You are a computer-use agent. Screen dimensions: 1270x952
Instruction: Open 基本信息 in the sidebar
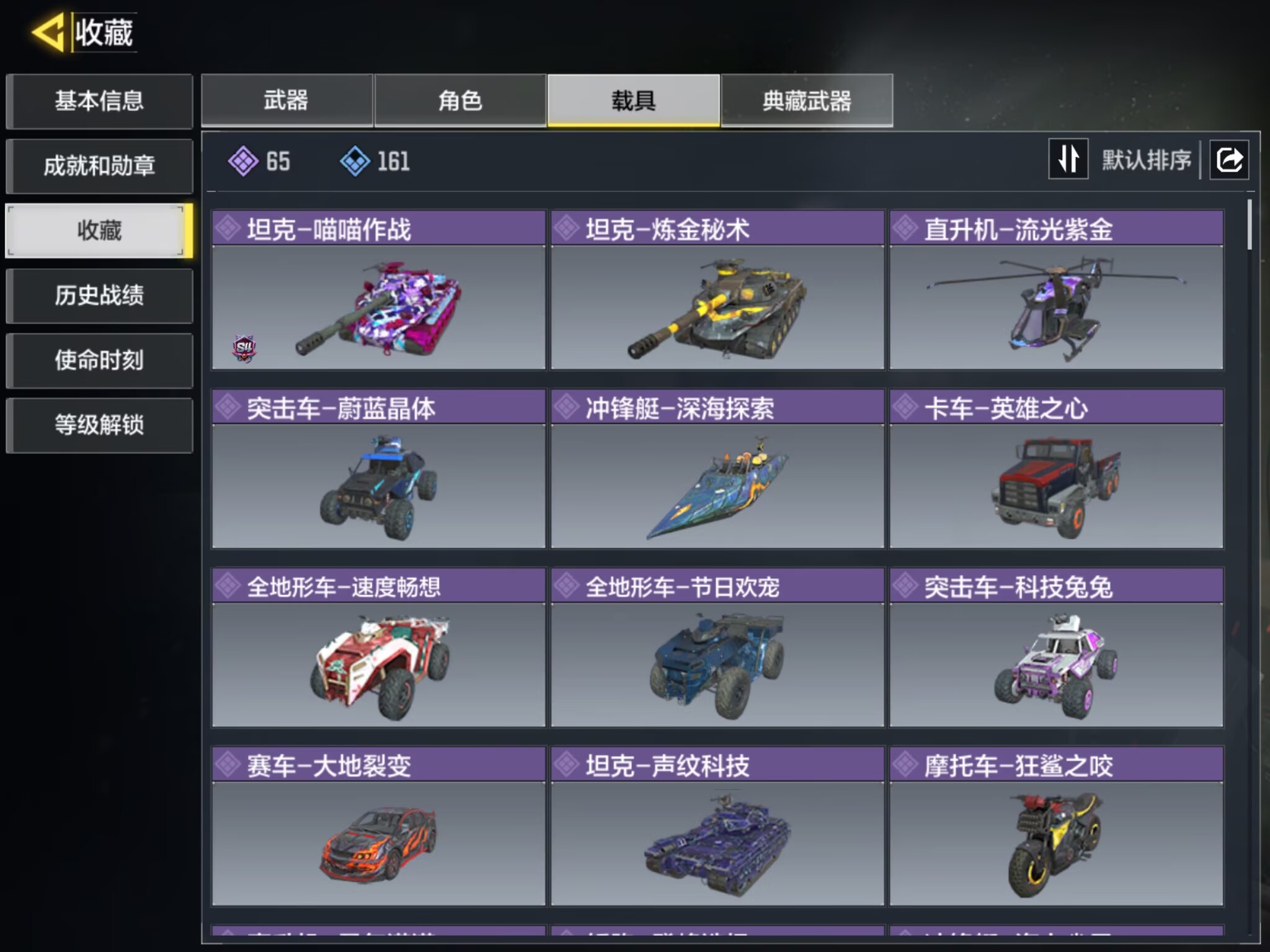(x=99, y=101)
